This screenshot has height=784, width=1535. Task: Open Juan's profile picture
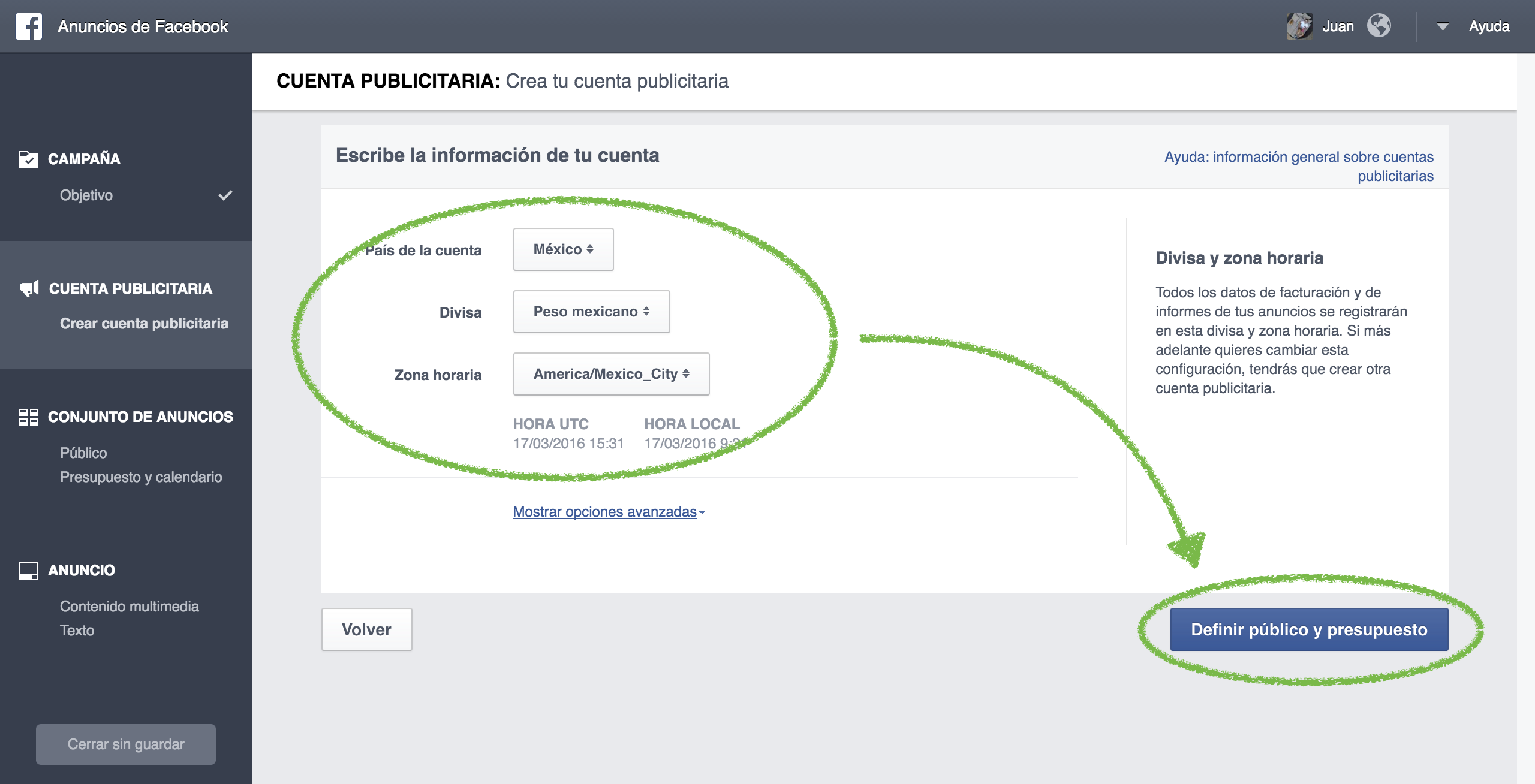coord(1299,26)
